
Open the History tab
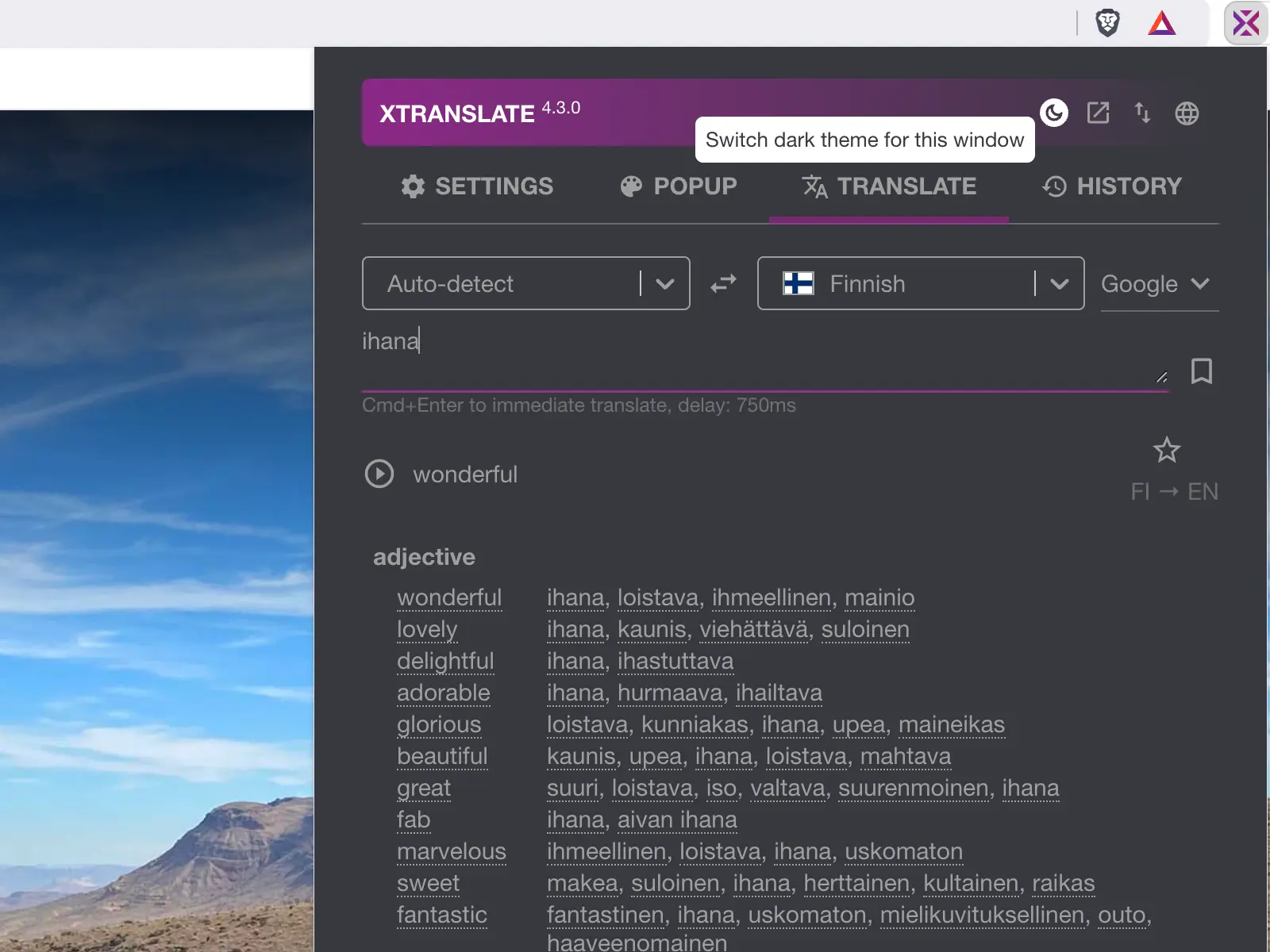coord(1111,186)
